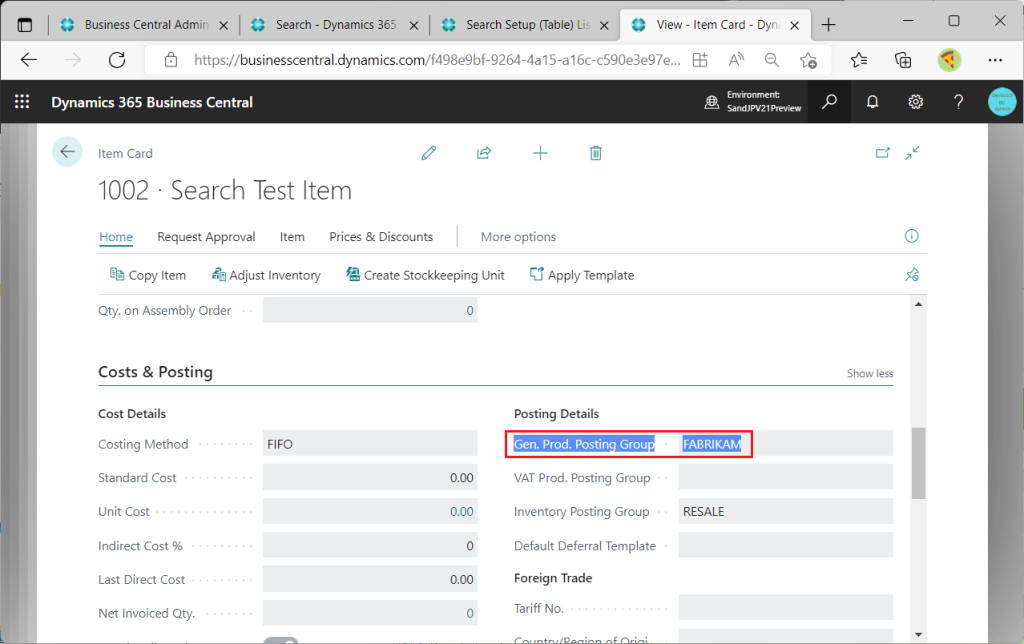This screenshot has height=644, width=1024.
Task: Switch to Business Central Admin browser tab
Action: [x=144, y=25]
